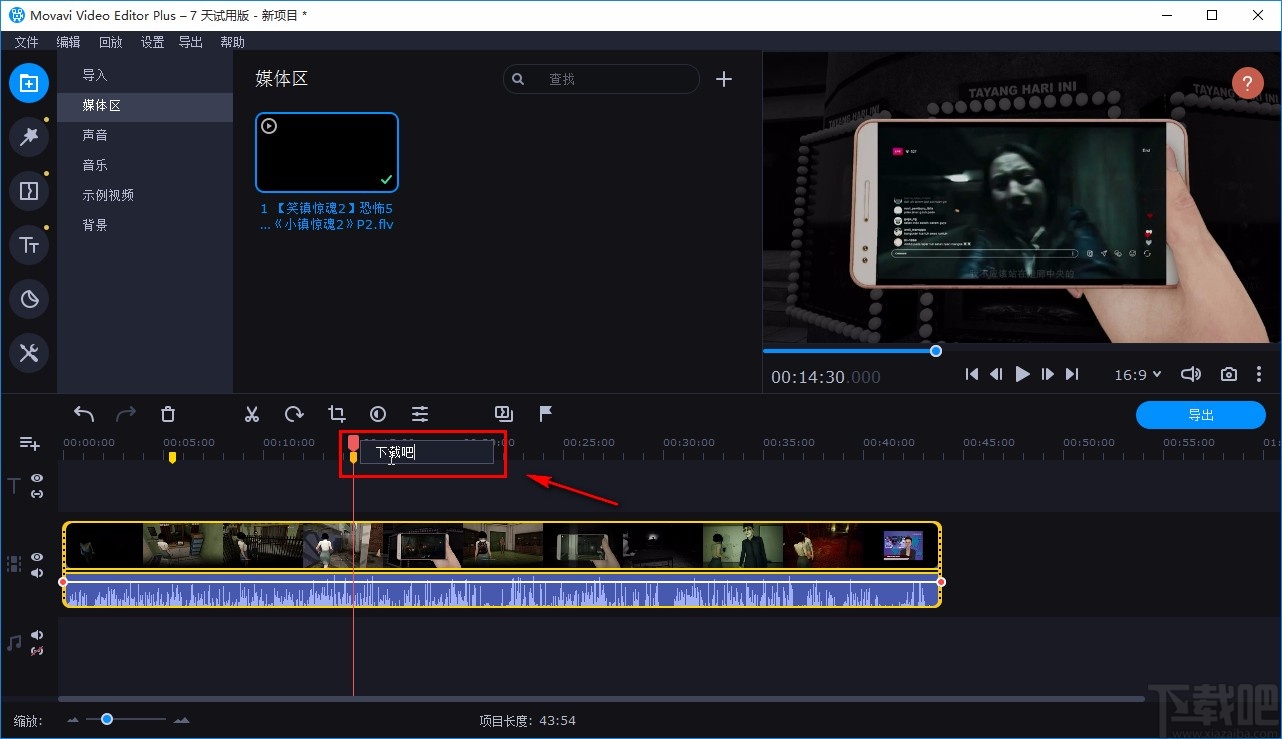Rotate the selected clip

click(294, 414)
